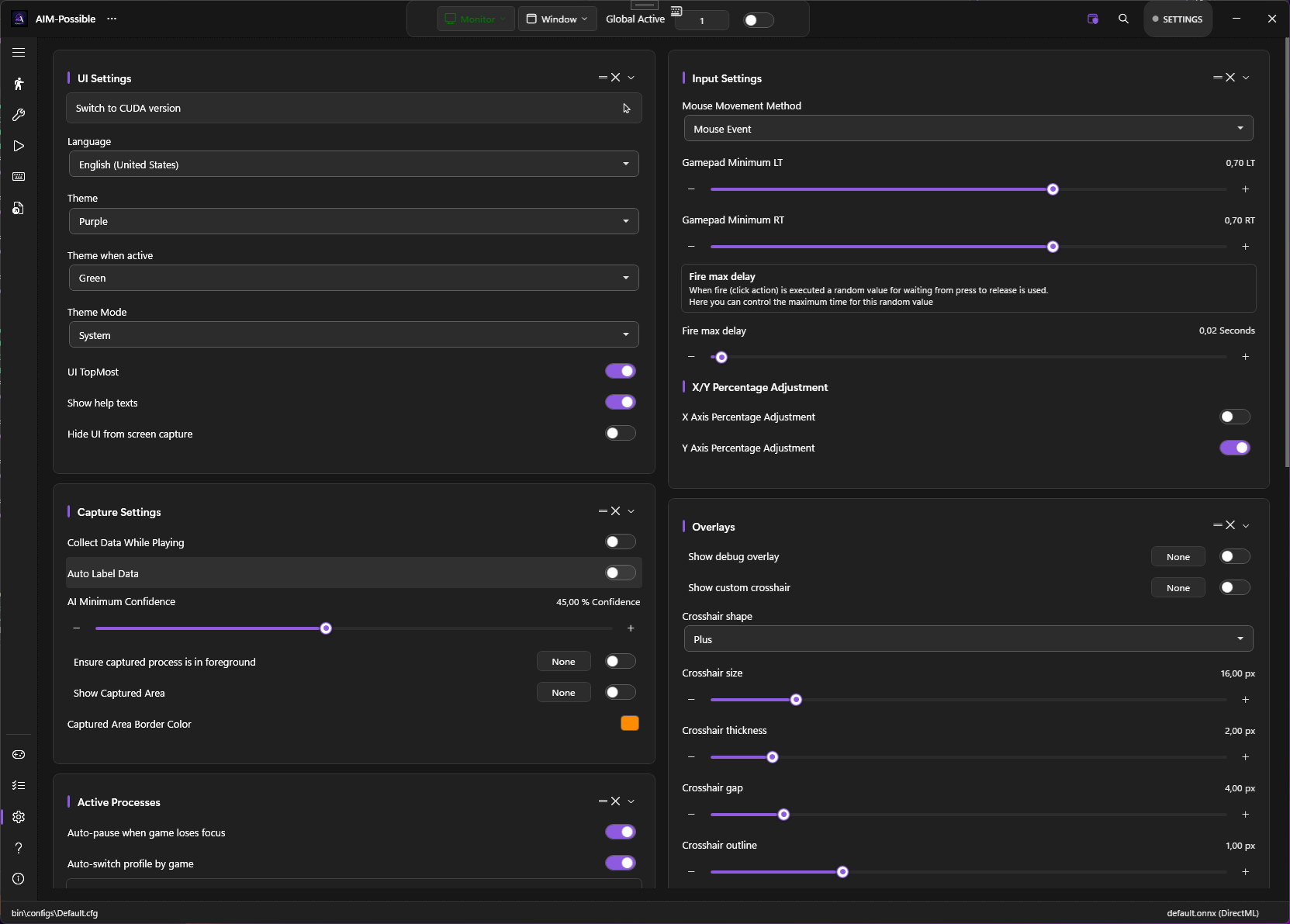Click the Gamepad Minimum RT slider handle

pyautogui.click(x=1053, y=247)
